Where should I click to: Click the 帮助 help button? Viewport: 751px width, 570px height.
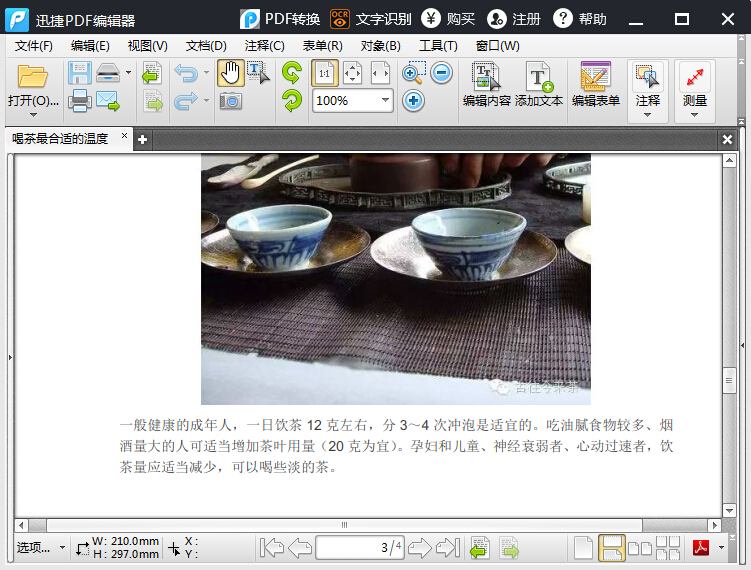pos(580,19)
